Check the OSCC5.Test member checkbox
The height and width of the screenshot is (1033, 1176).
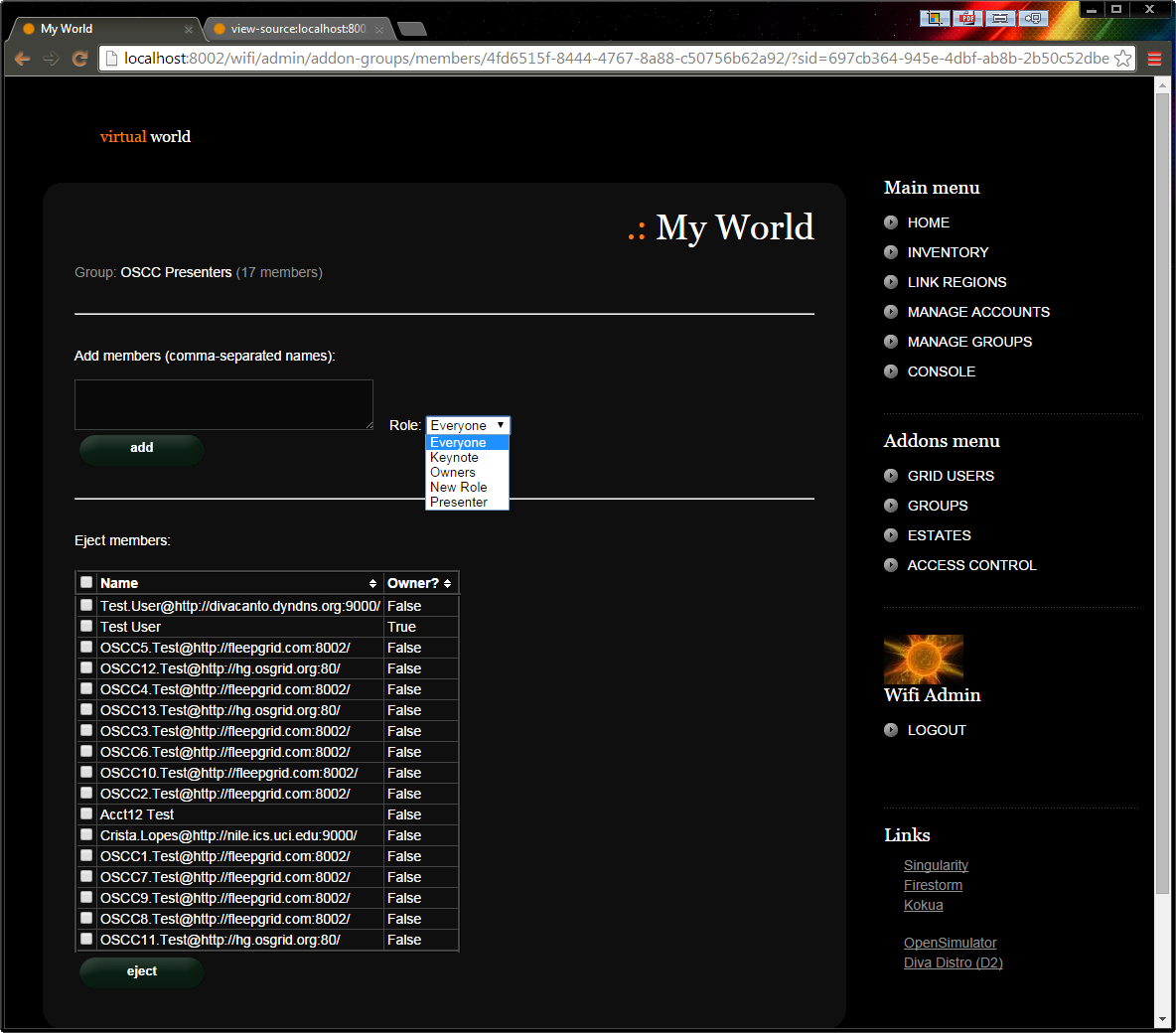[x=86, y=647]
